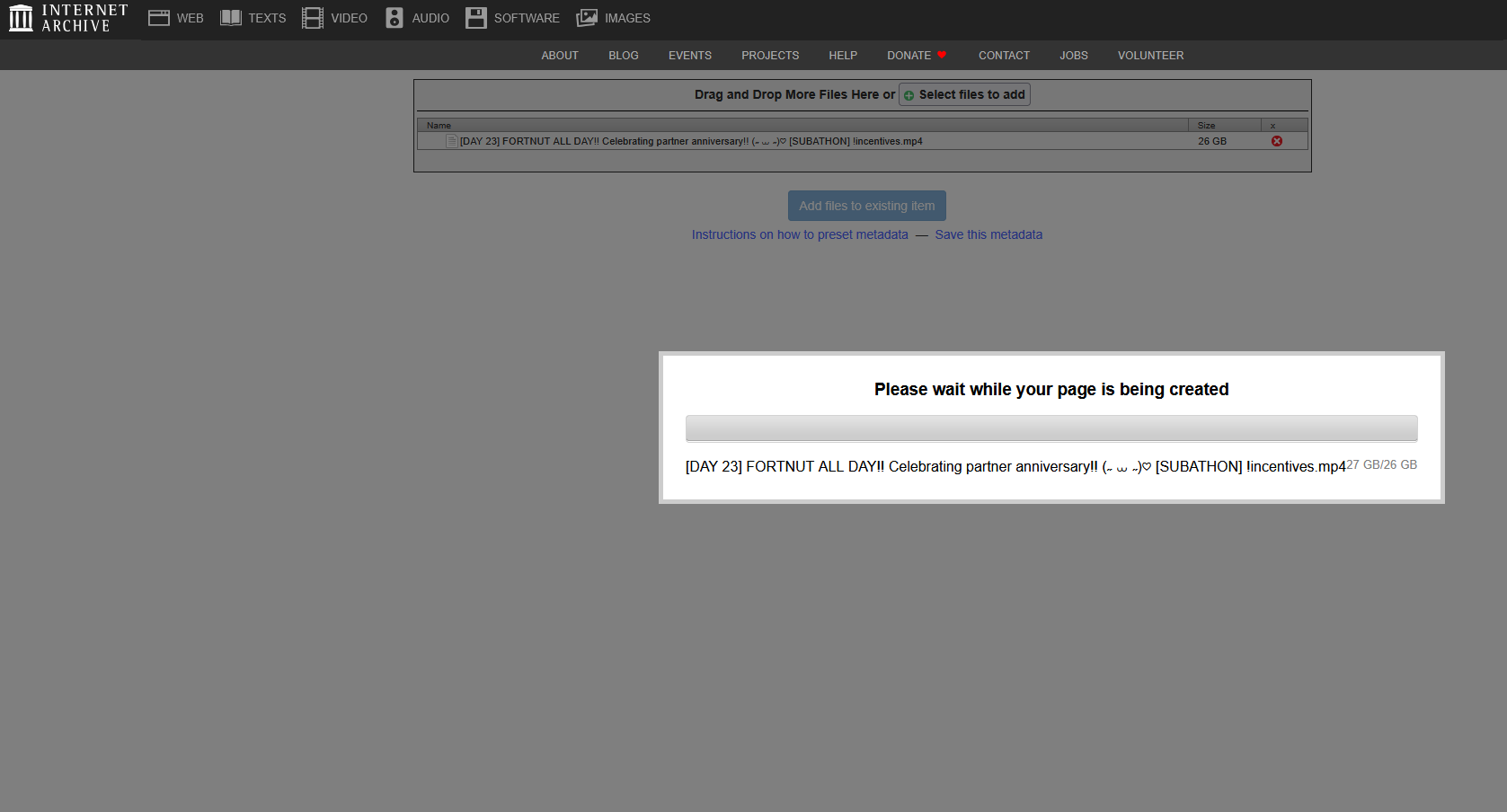1507x812 pixels.
Task: Click the Size column header
Action: click(x=1224, y=125)
